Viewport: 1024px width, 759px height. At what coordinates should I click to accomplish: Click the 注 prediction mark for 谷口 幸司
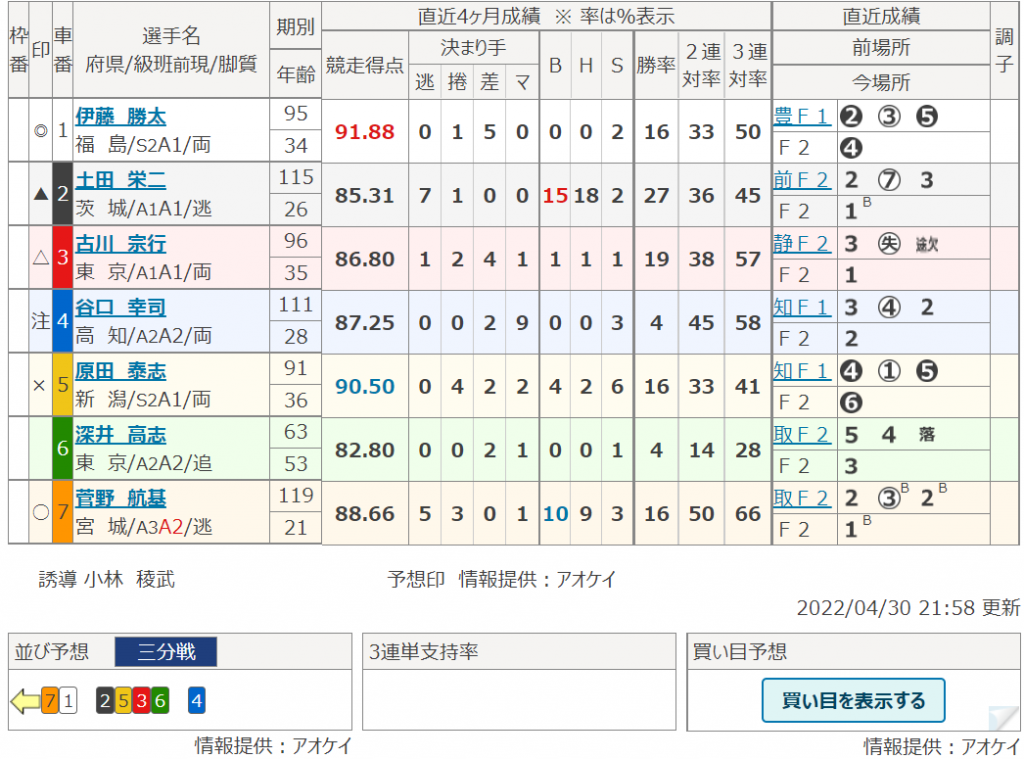pyautogui.click(x=40, y=321)
